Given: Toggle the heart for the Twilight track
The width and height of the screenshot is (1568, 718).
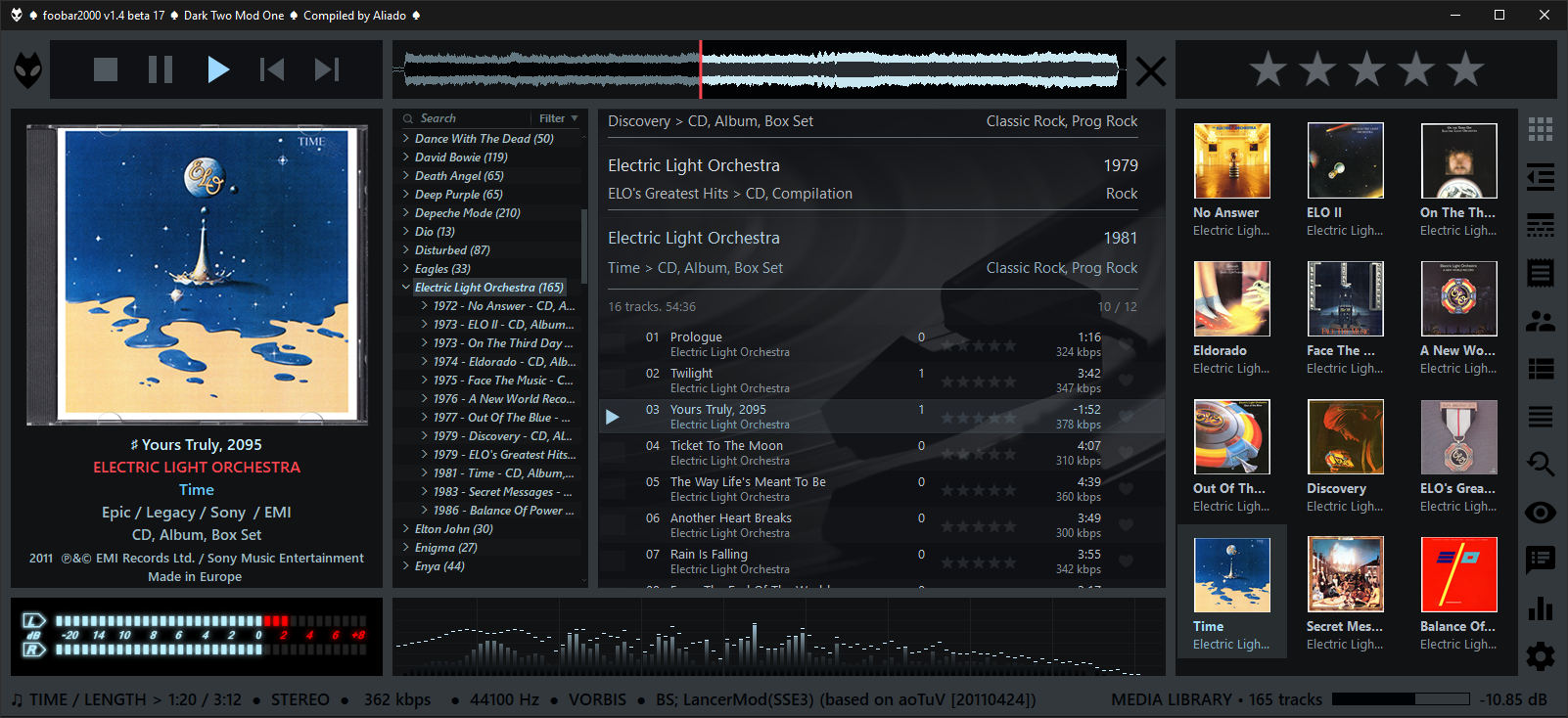Looking at the screenshot, I should point(1126,381).
